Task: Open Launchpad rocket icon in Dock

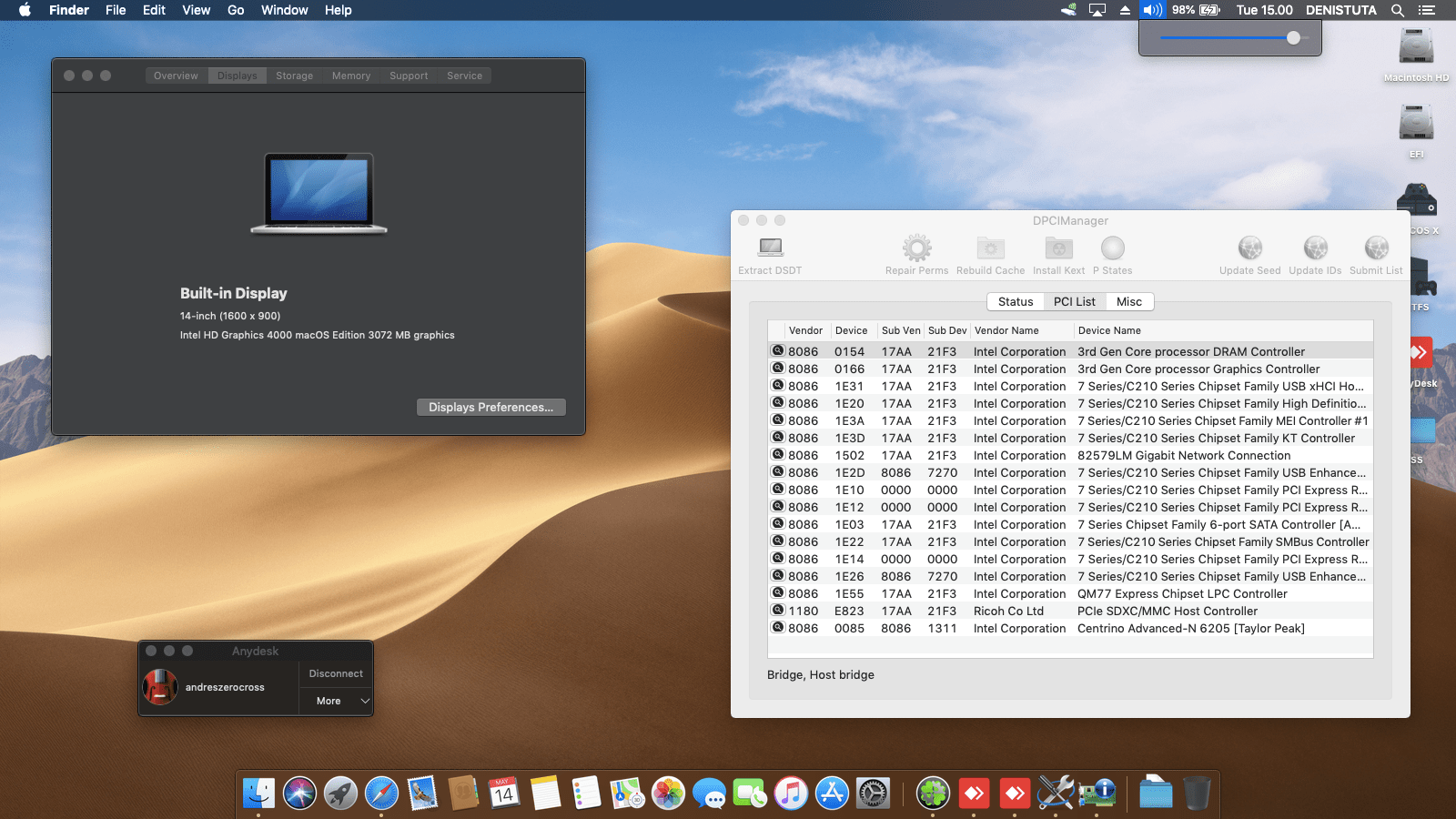Action: [340, 794]
